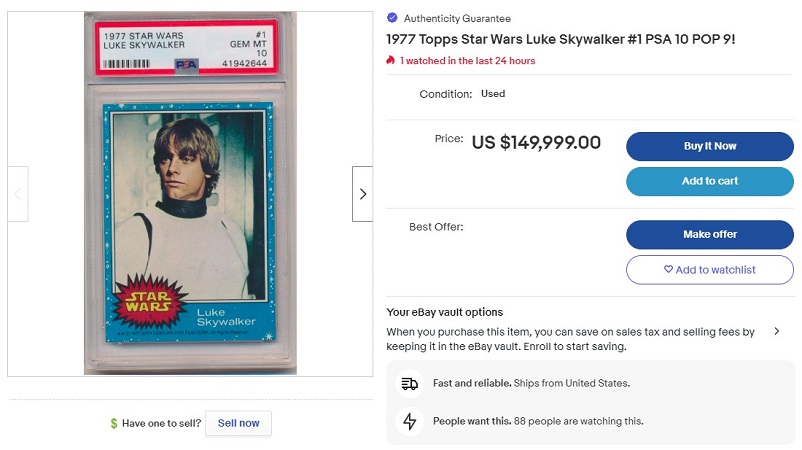The height and width of the screenshot is (450, 802).
Task: Click the '88 people are watching this' text
Action: point(578,421)
